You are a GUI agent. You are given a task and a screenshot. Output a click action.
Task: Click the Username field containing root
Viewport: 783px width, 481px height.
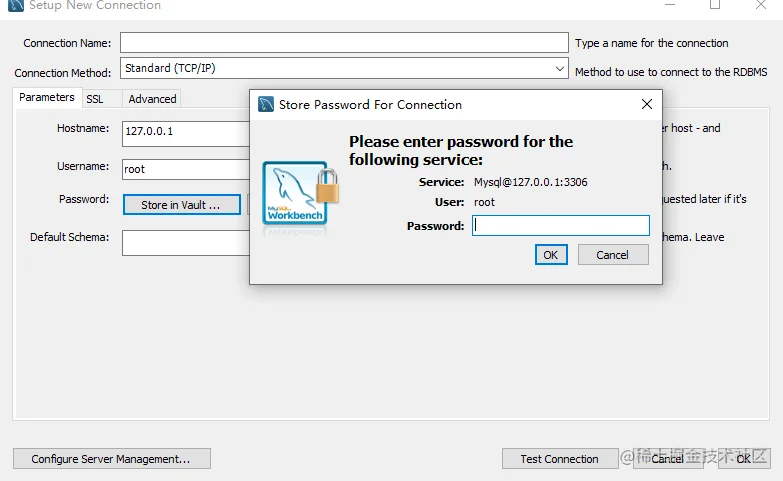(186, 169)
